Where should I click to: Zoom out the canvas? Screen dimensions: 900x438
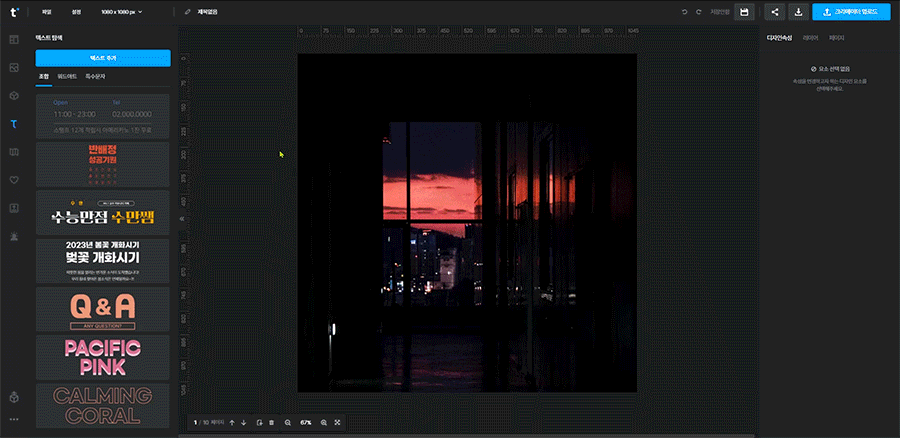[x=287, y=423]
